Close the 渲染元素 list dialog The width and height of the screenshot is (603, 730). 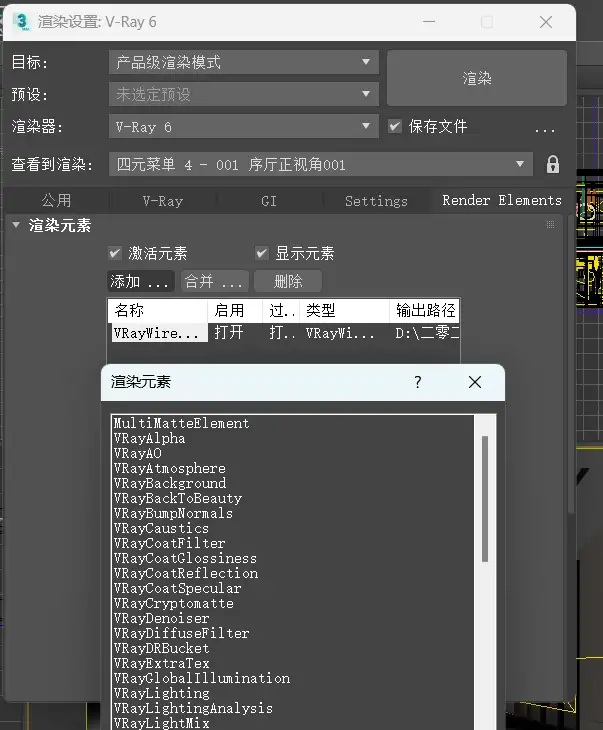pyautogui.click(x=474, y=382)
